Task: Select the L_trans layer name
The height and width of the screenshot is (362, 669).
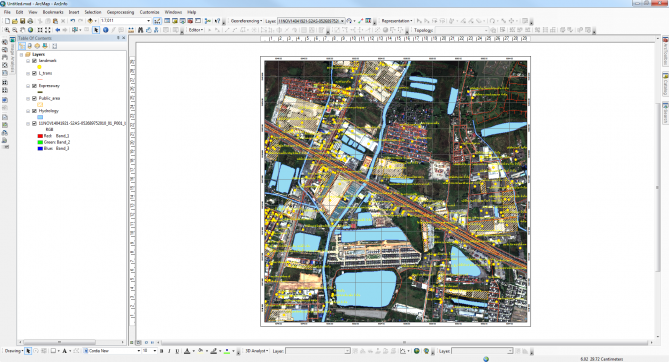Action: 45,73
